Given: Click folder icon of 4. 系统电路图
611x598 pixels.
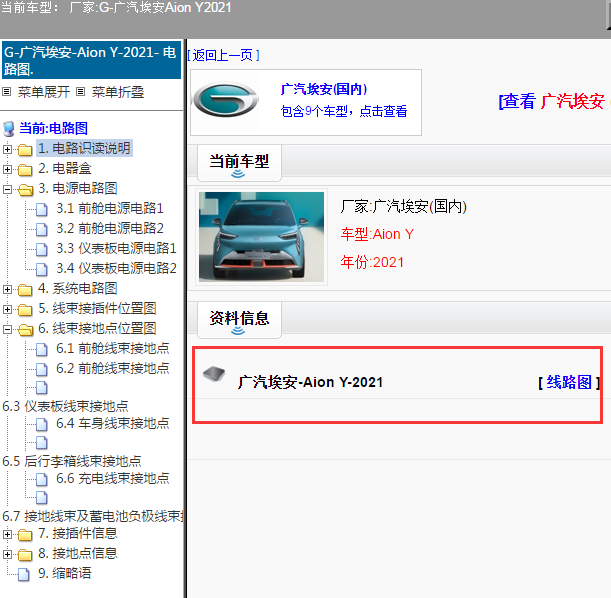Looking at the screenshot, I should click(x=25, y=289).
